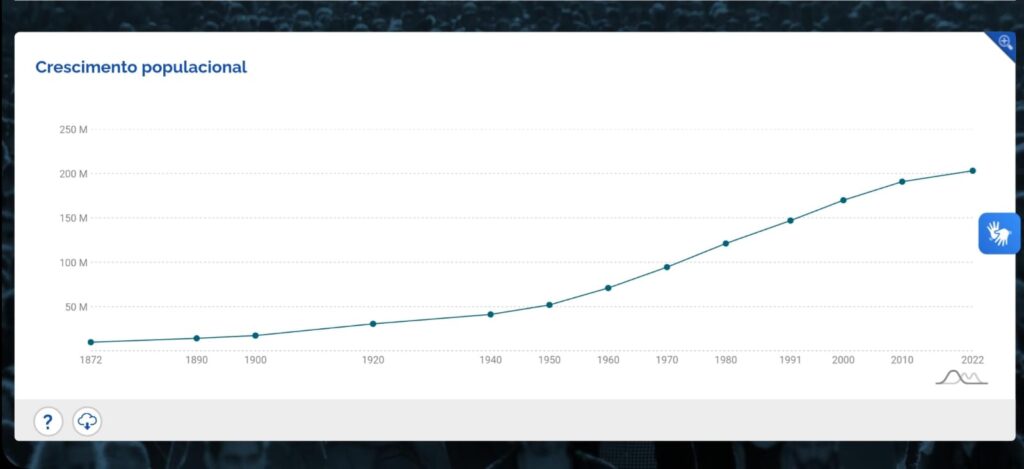The image size is (1024, 469).
Task: Open the VLibras sign language widget
Action: click(x=998, y=233)
